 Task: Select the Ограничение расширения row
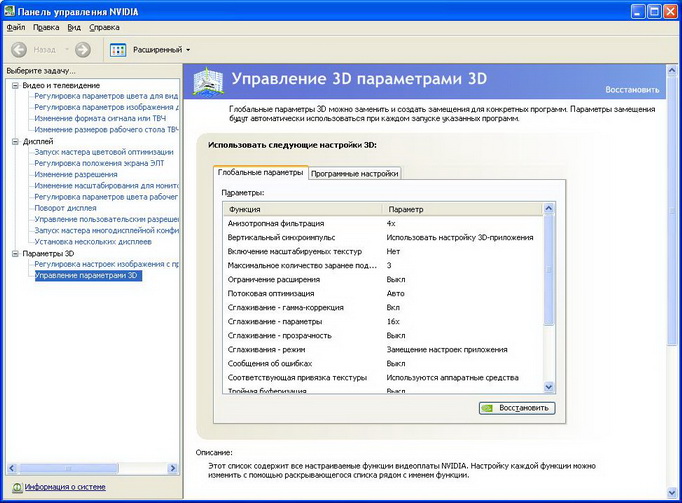pyautogui.click(x=383, y=279)
